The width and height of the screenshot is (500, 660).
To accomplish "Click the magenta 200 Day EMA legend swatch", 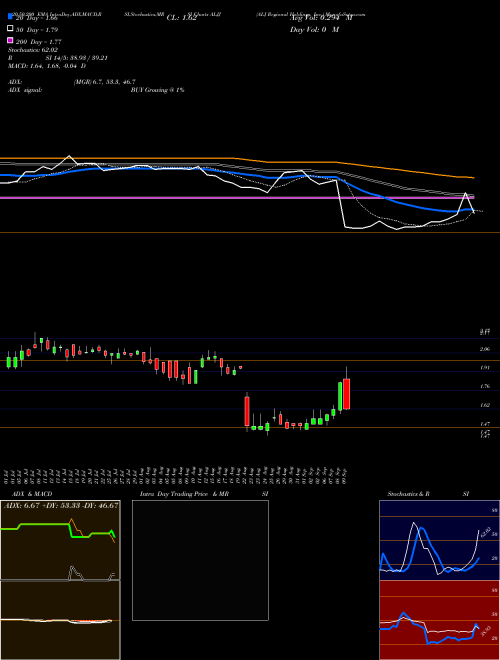I will pyautogui.click(x=11, y=40).
